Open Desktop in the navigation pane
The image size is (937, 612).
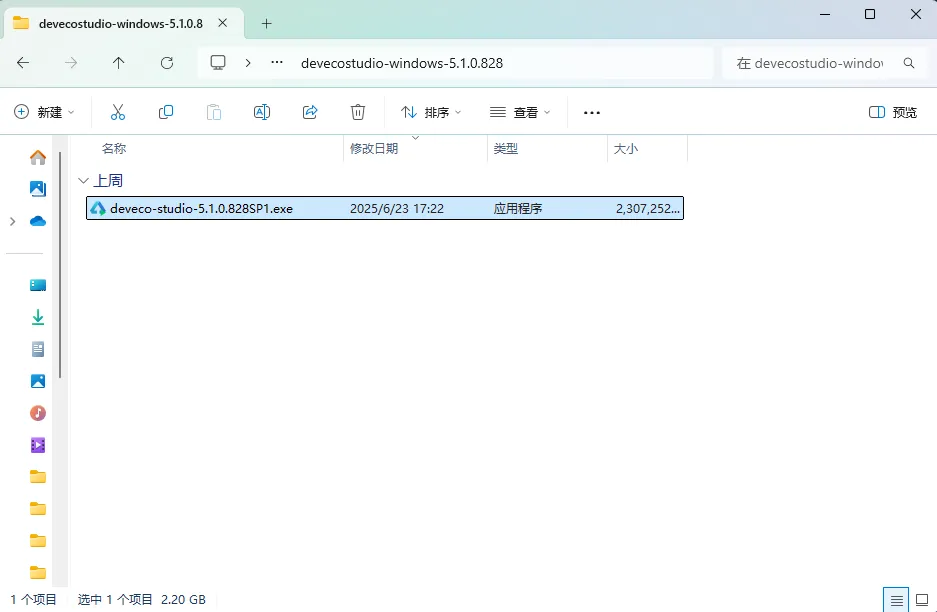click(38, 285)
